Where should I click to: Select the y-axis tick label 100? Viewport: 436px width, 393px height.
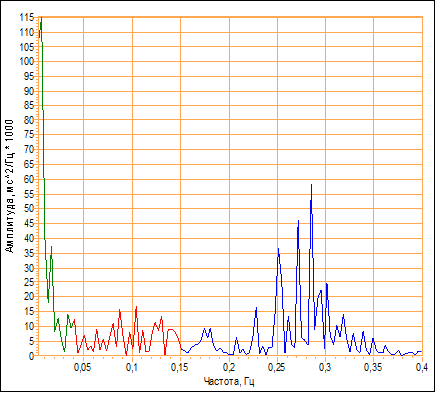pos(27,62)
